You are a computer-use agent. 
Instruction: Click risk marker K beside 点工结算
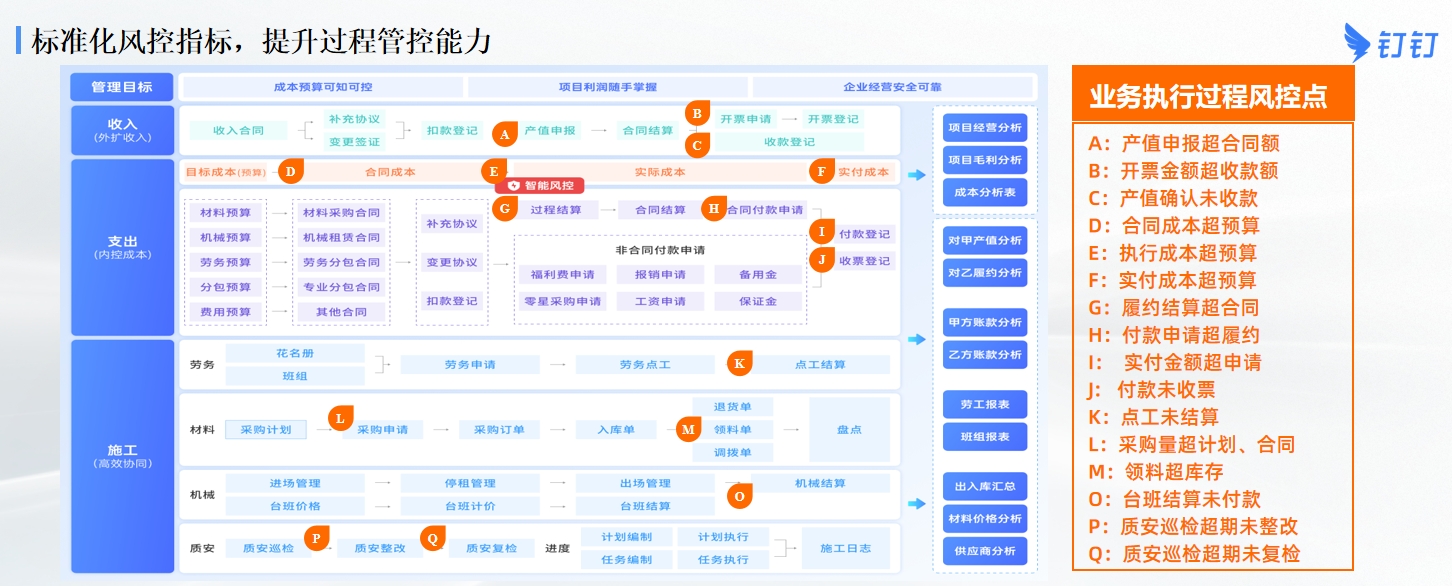[x=739, y=363]
